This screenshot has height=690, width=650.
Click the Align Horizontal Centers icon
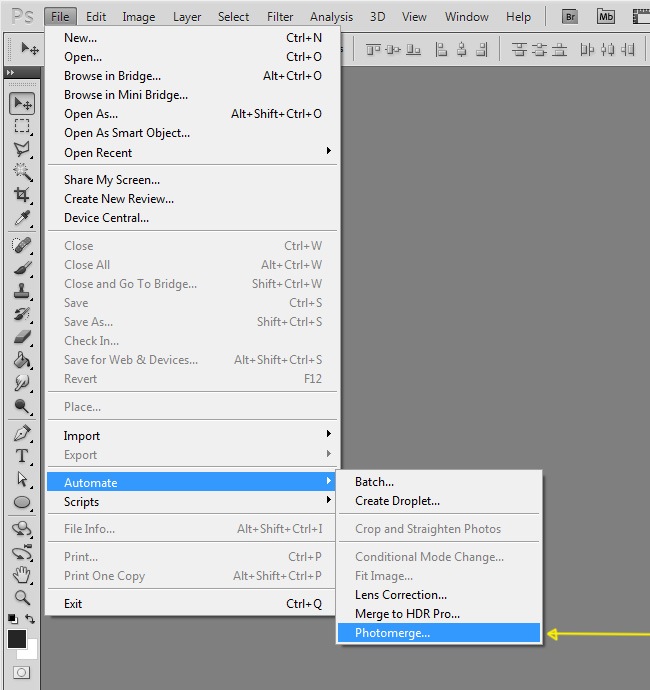tap(462, 50)
